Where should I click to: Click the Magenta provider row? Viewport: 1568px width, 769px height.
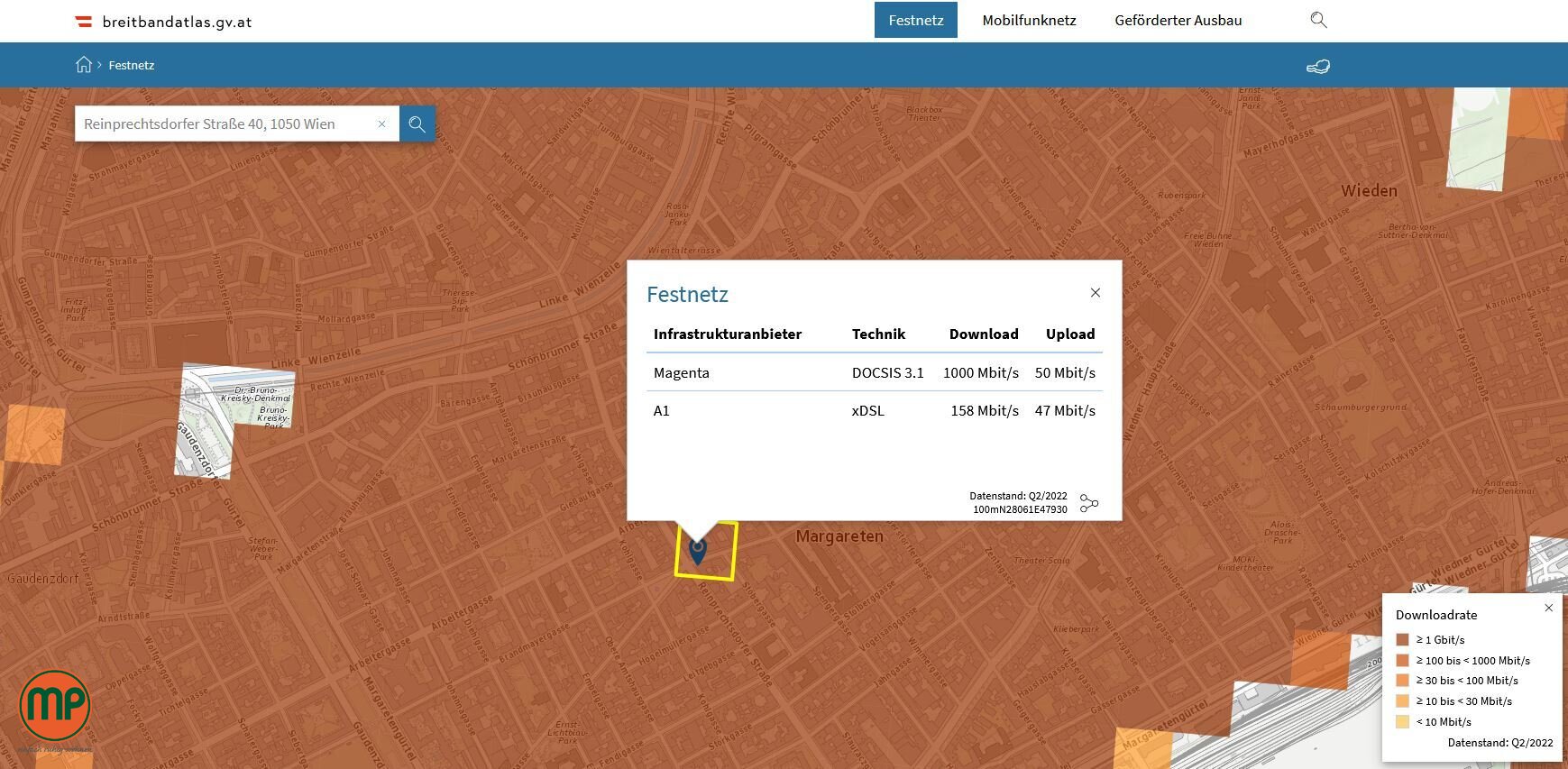tap(874, 372)
